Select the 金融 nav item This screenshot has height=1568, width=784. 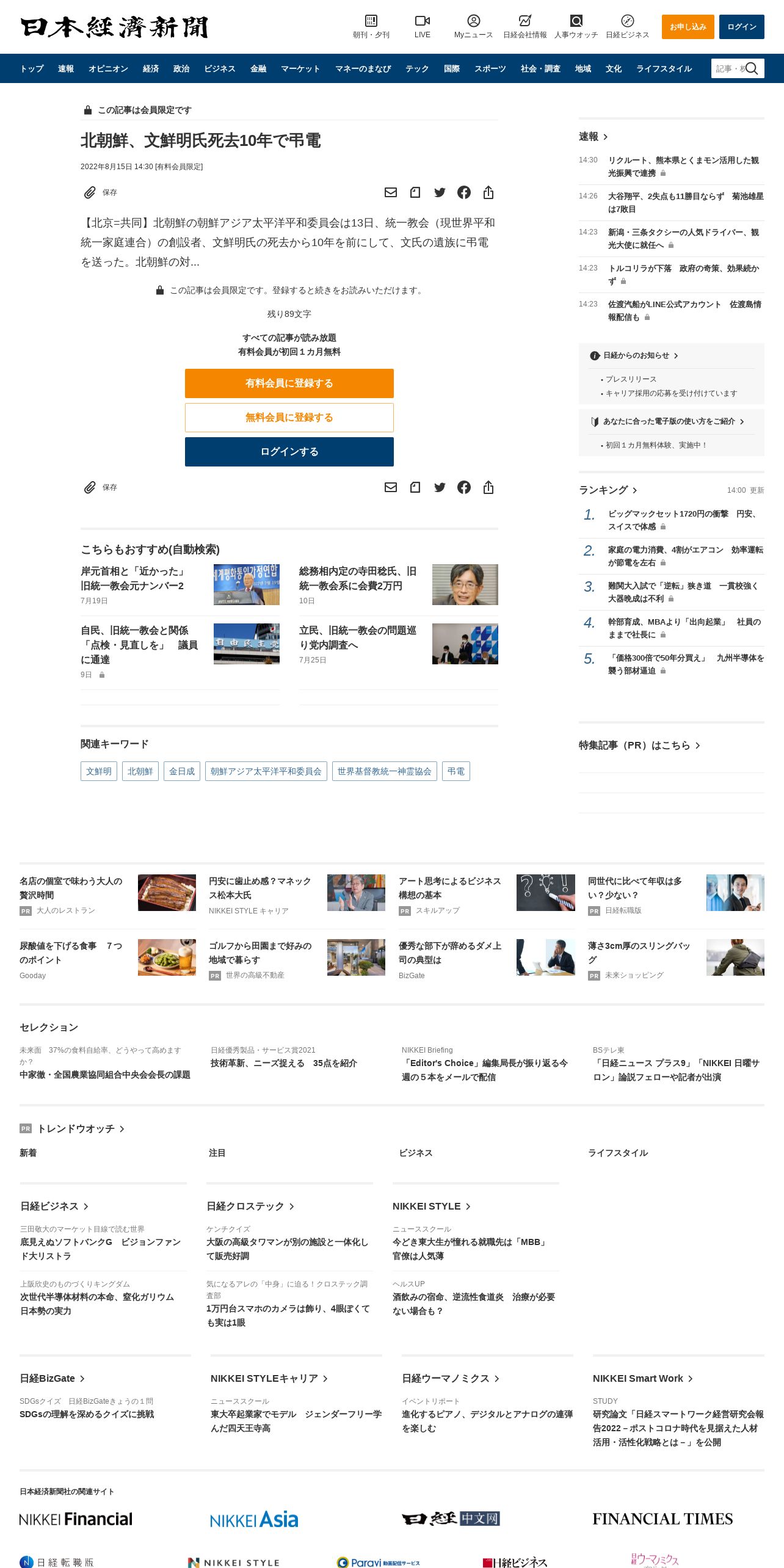click(258, 68)
